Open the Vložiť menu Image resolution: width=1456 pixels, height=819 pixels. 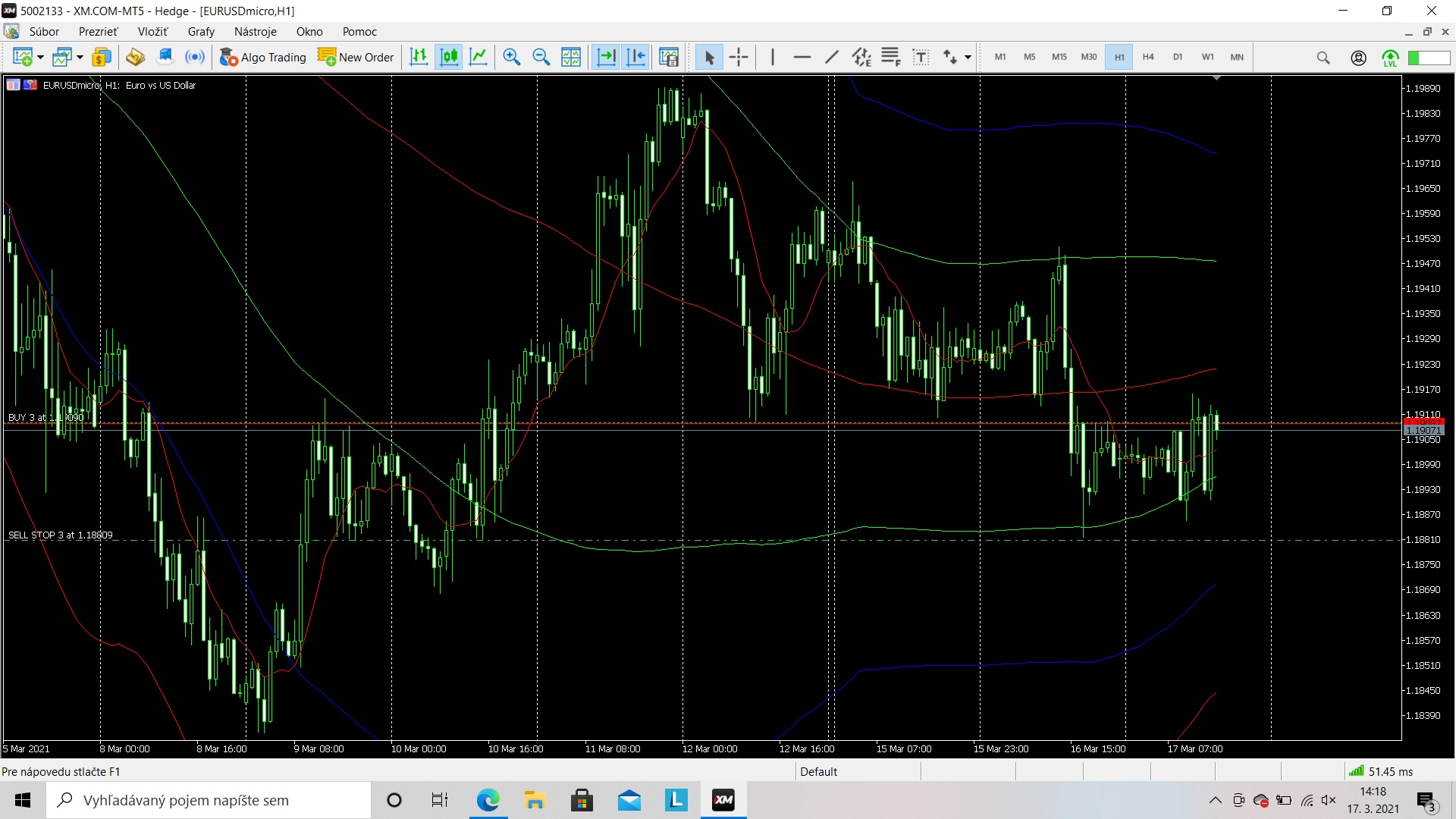point(153,32)
